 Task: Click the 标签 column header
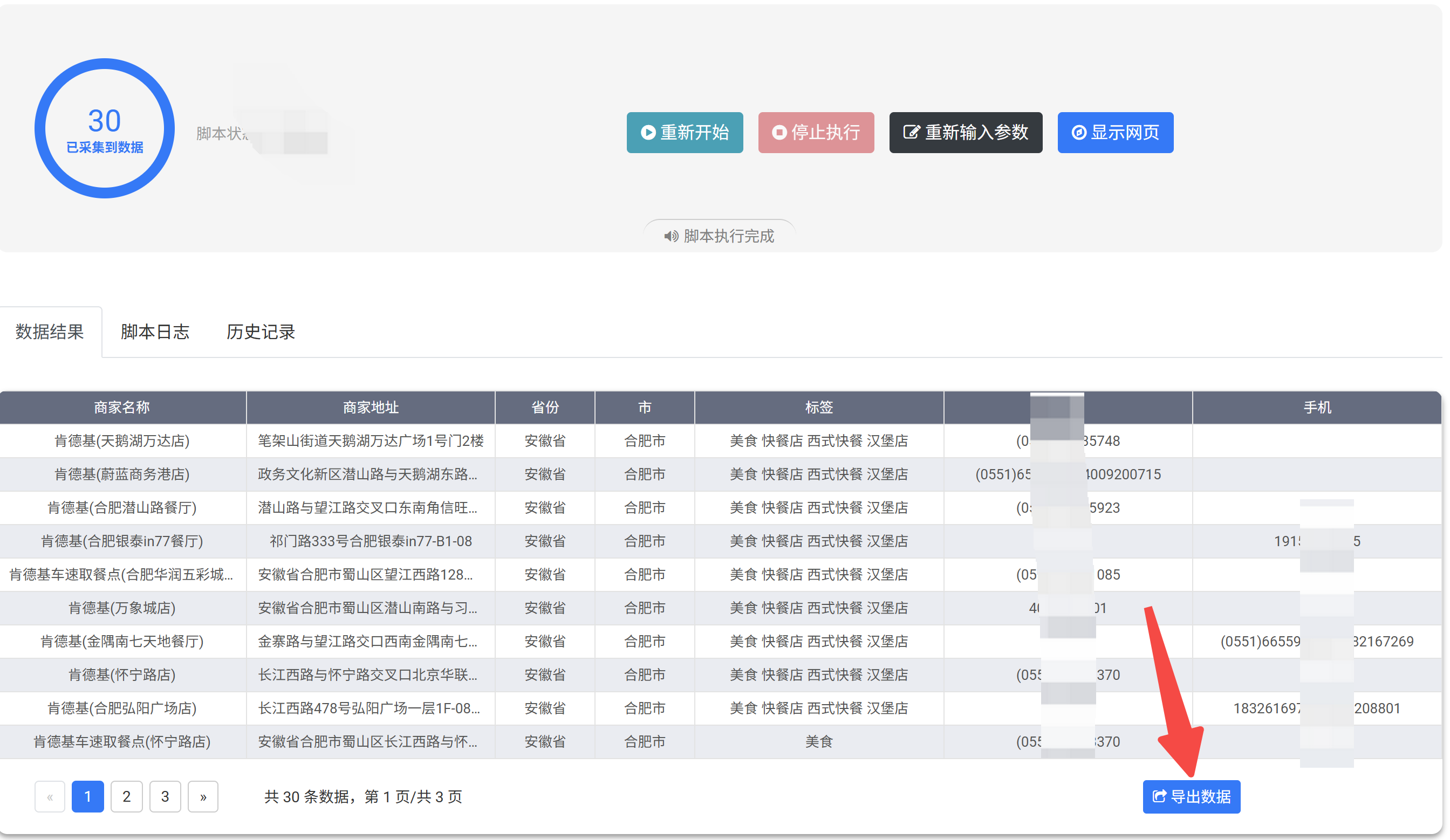pos(819,408)
